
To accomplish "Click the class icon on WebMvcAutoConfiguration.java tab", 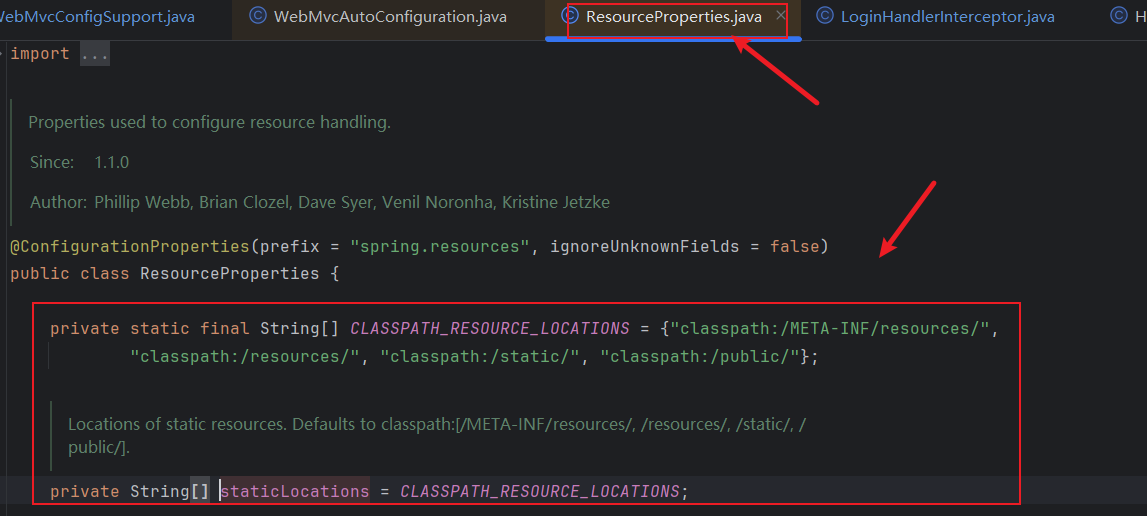I will coord(257,15).
